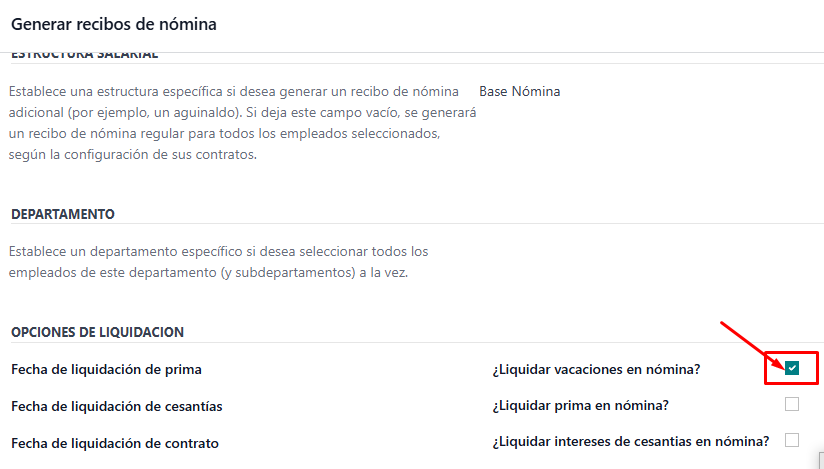Click the red arrow annotation tip
824x469 pixels.
[783, 365]
